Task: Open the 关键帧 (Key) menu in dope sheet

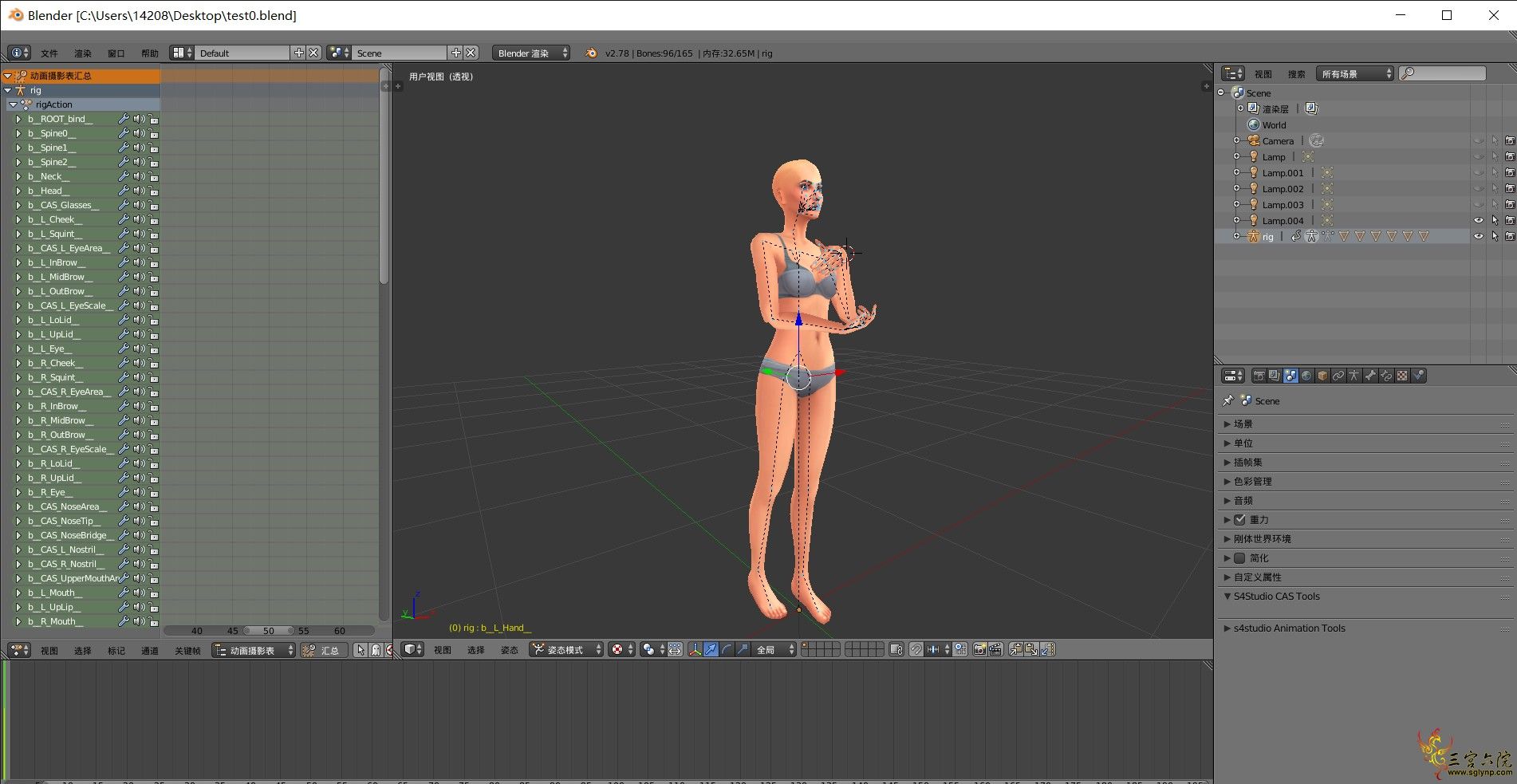Action: coord(187,651)
